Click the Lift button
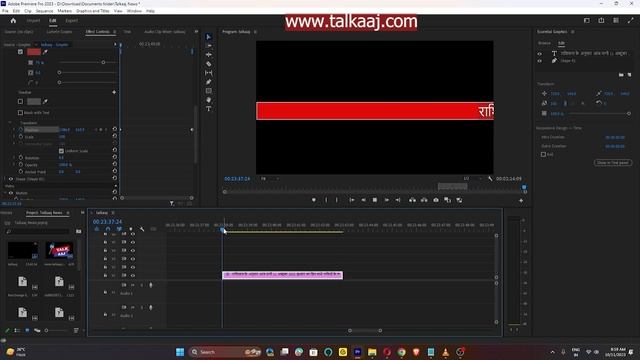Viewport: 640px width, 360px height. tap(412, 200)
